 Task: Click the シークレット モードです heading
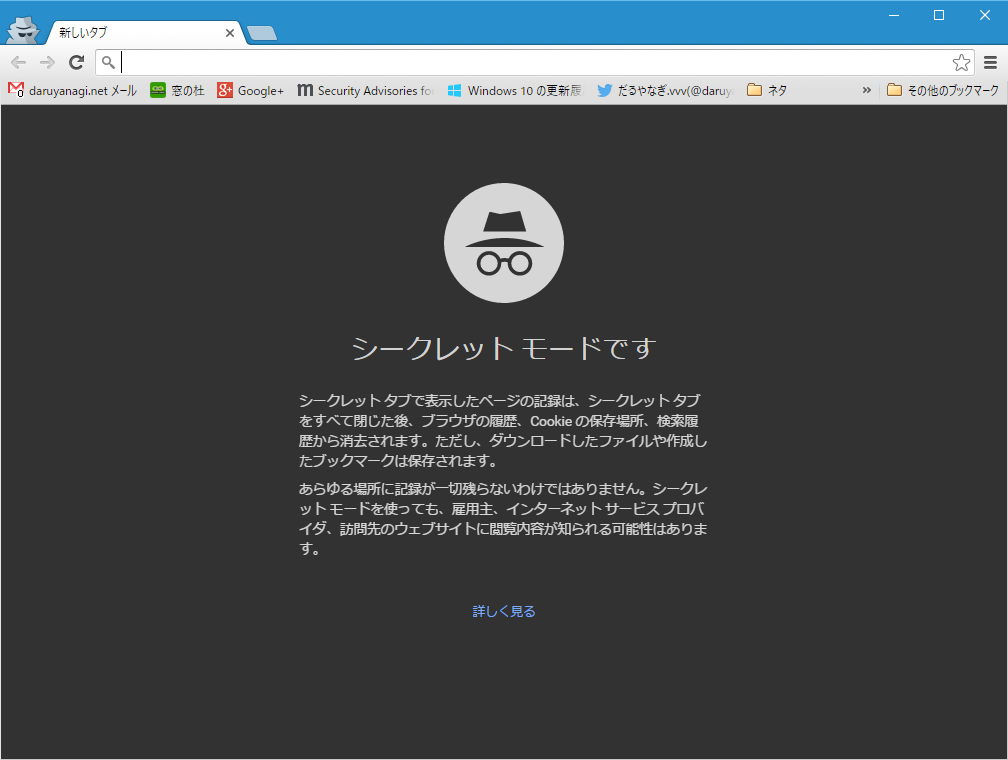point(504,348)
